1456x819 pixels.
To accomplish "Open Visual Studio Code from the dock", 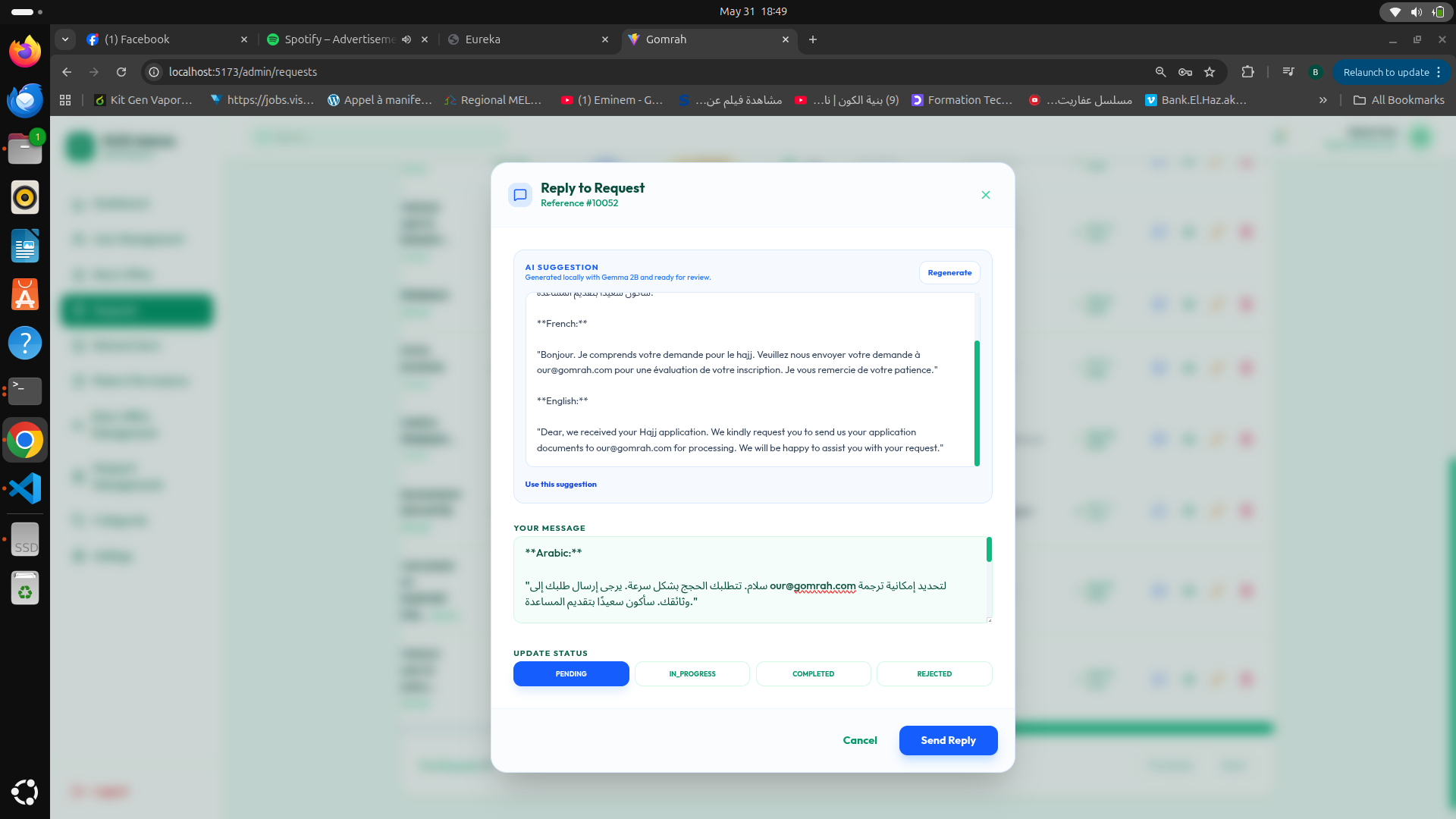I will (25, 488).
